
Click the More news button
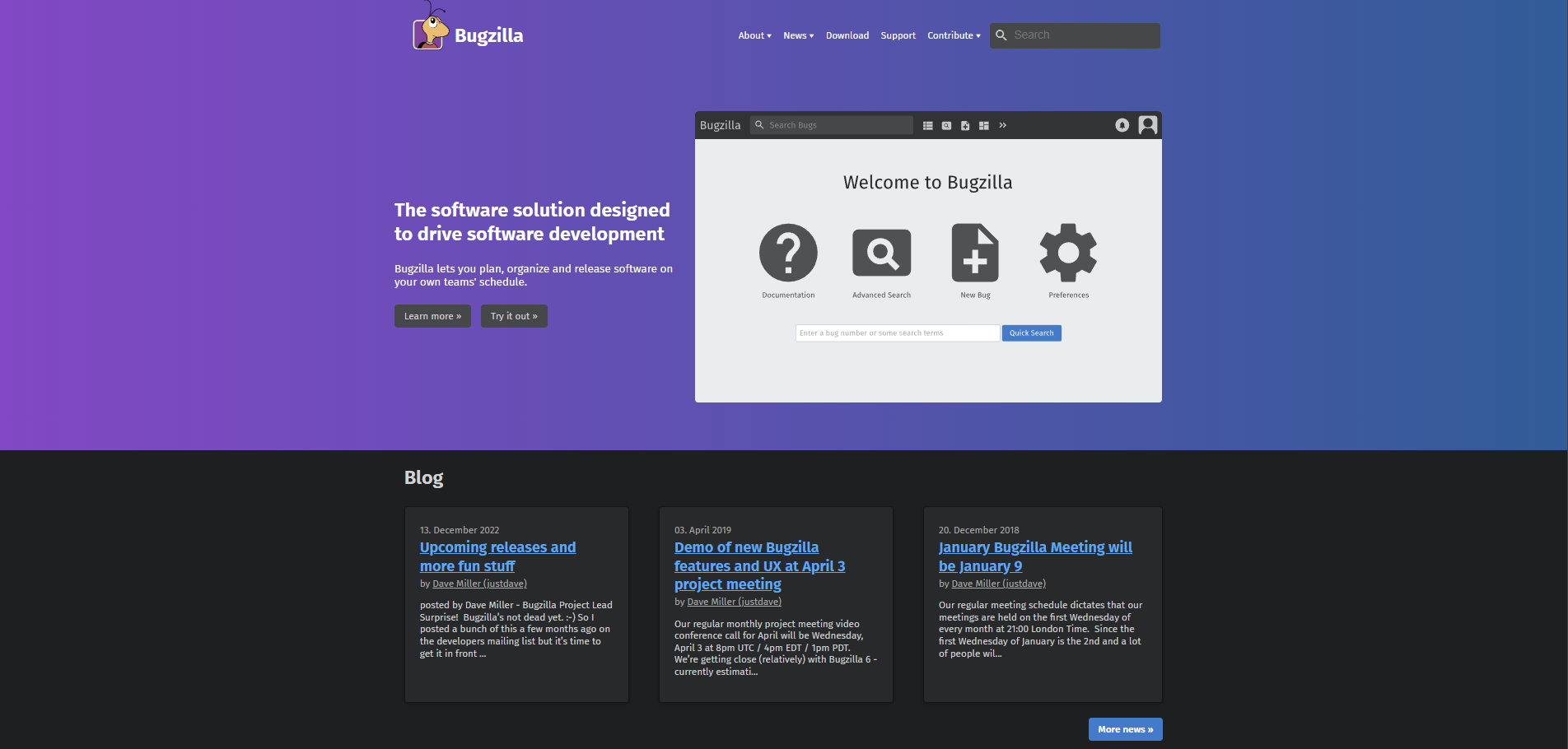pyautogui.click(x=1125, y=729)
